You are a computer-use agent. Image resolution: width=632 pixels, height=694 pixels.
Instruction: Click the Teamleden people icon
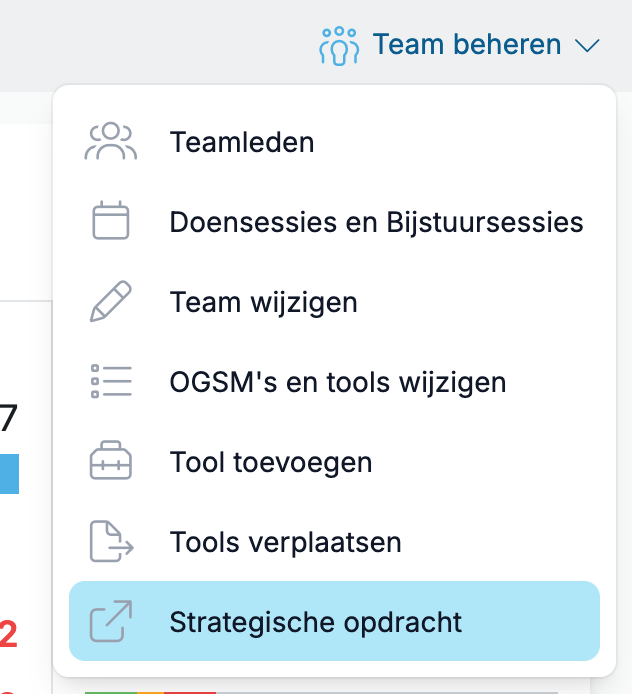(x=111, y=141)
